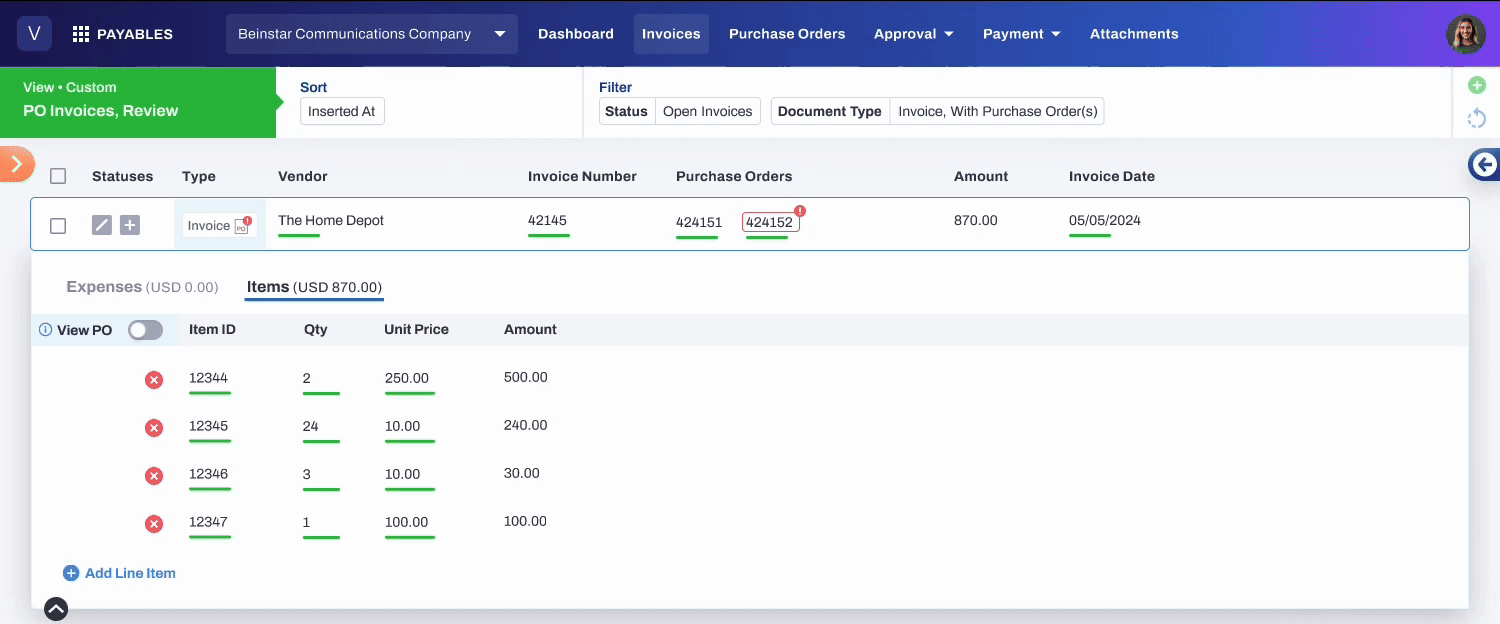Open the Approval dropdown menu
Viewport: 1500px width, 624px height.
[913, 34]
